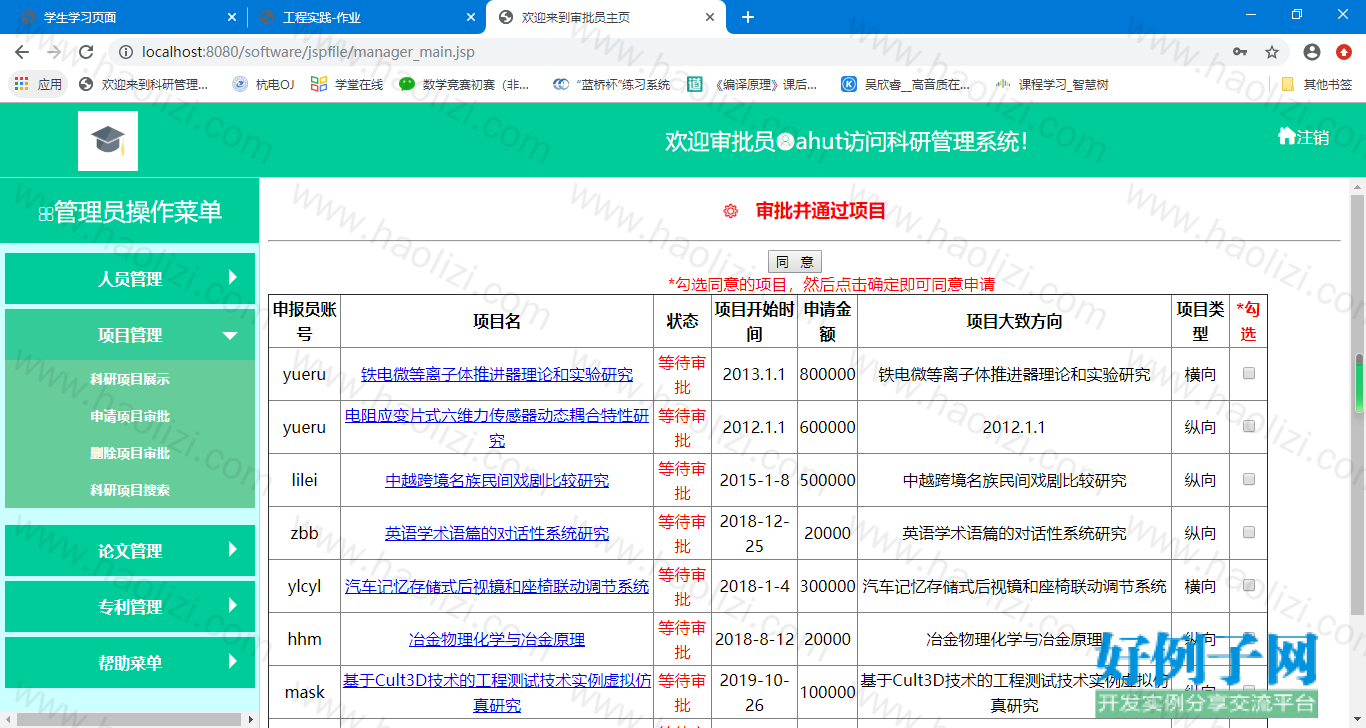Open the 欢迎来到科研管理 bookmark

coord(144,85)
